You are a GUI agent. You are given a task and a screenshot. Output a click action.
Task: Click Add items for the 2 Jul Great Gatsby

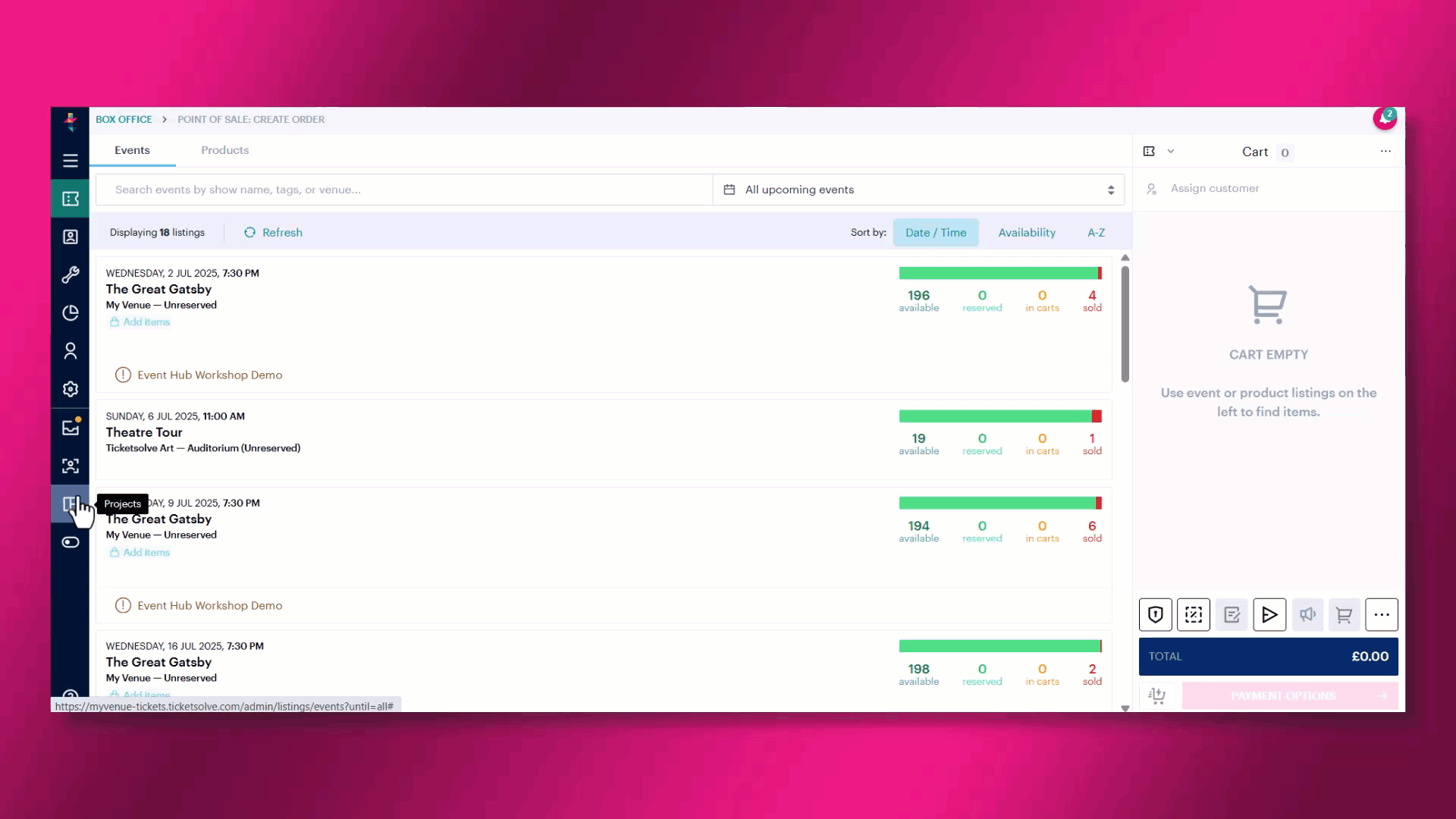pyautogui.click(x=140, y=322)
